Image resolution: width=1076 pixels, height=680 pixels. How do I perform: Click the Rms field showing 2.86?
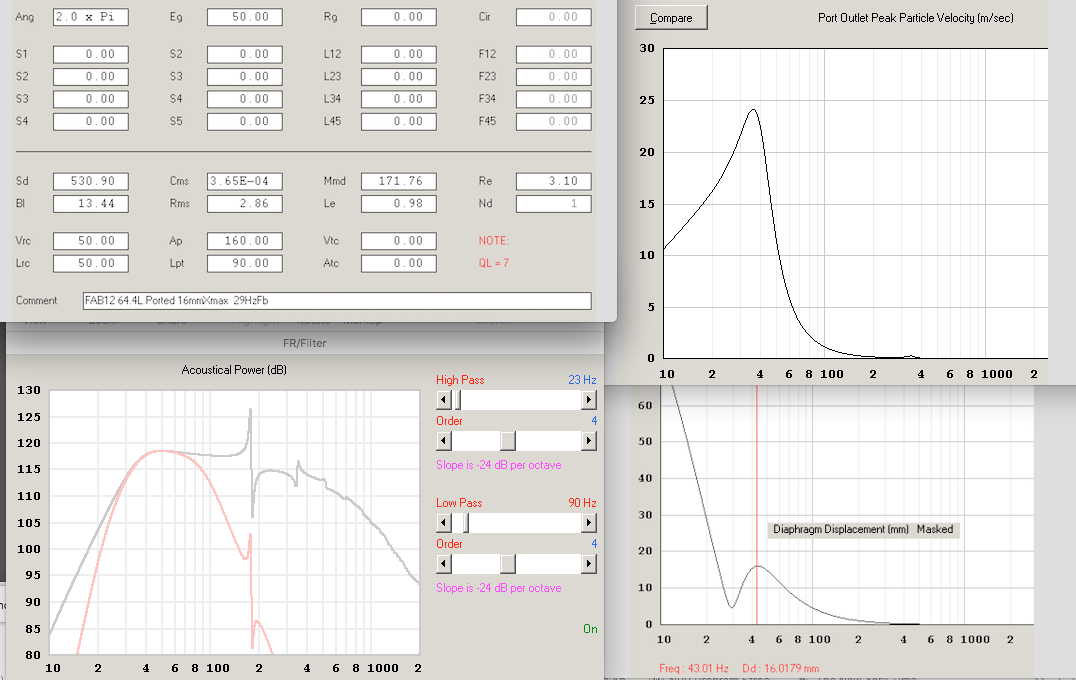(x=245, y=204)
